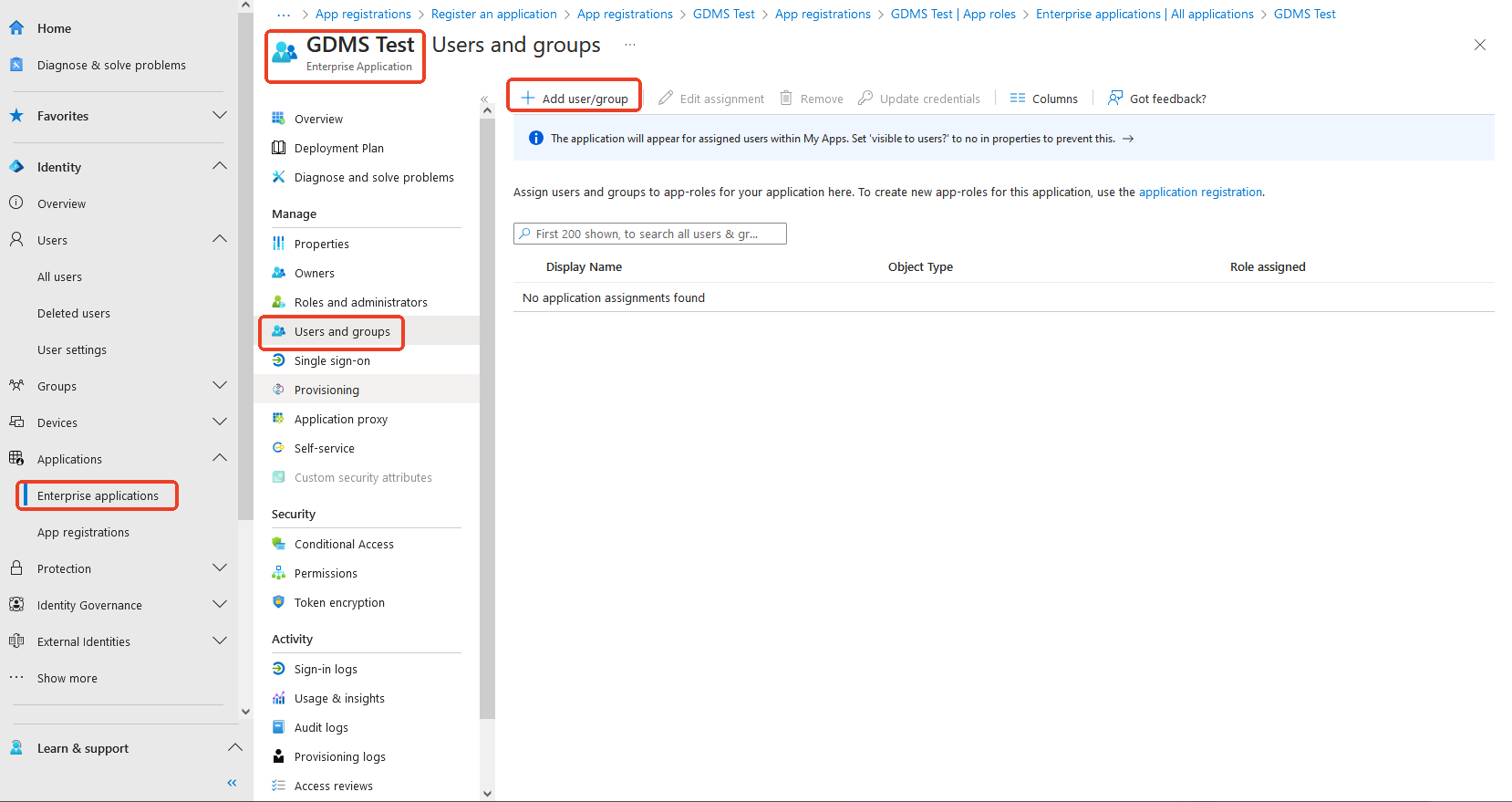This screenshot has height=802, width=1512.
Task: Click the Groups icon in sidebar
Action: (x=16, y=386)
